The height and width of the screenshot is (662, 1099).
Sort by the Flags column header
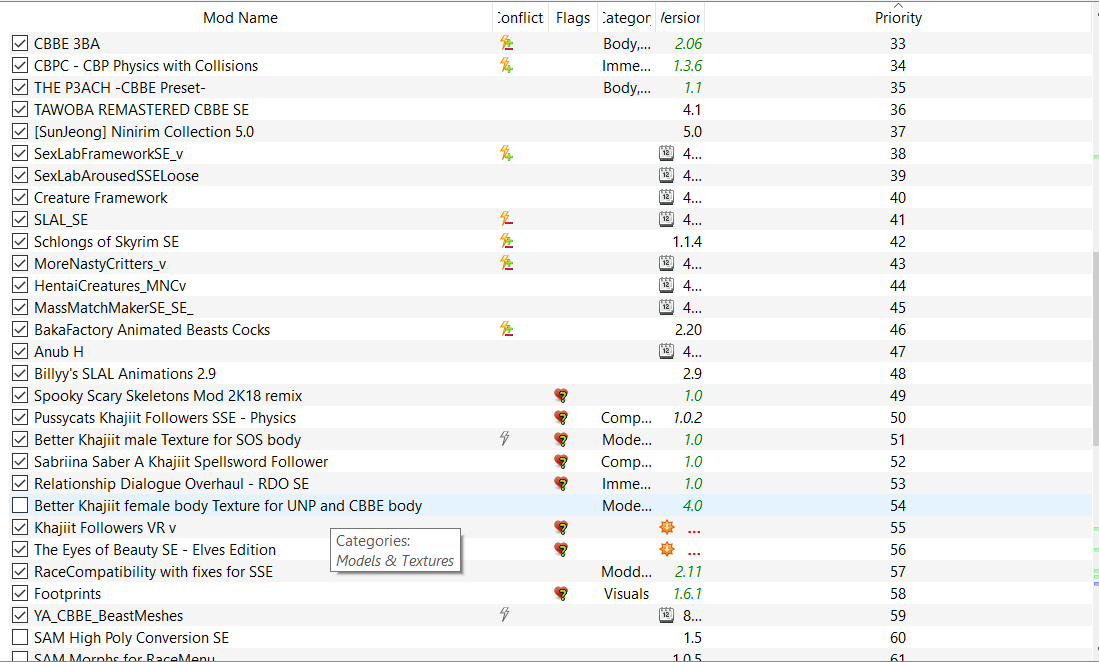click(573, 18)
